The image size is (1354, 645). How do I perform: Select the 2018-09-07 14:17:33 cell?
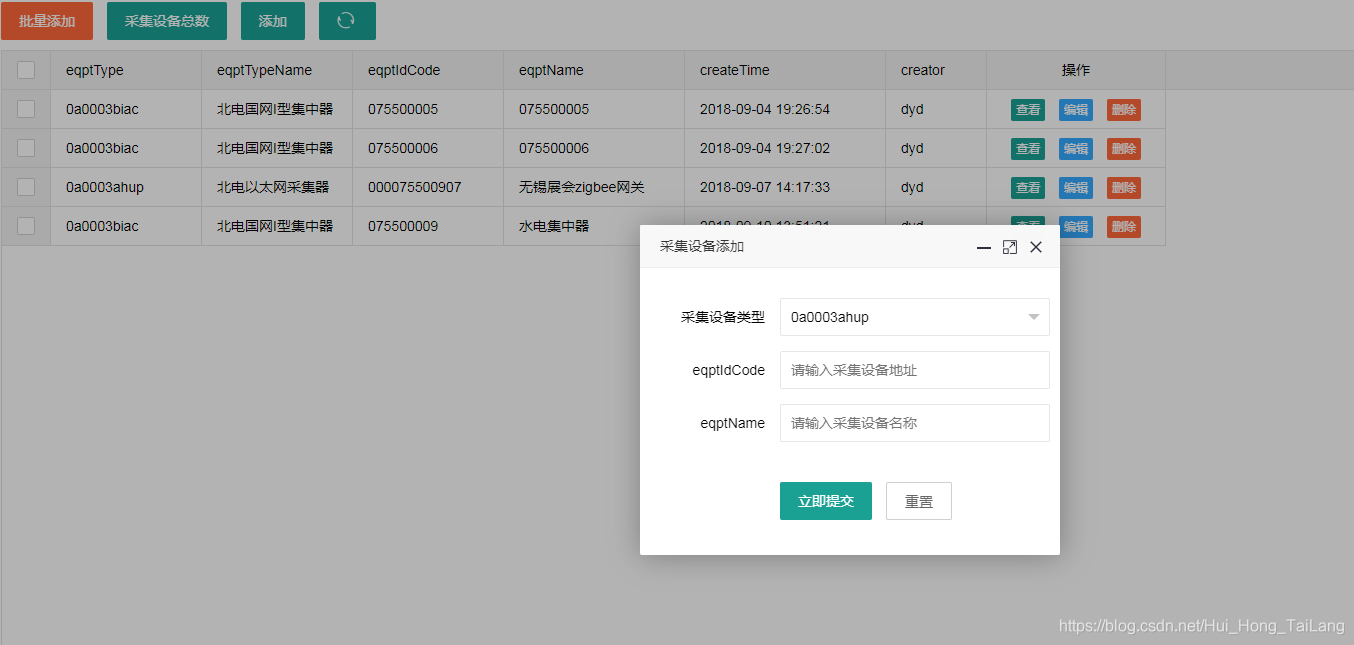785,187
